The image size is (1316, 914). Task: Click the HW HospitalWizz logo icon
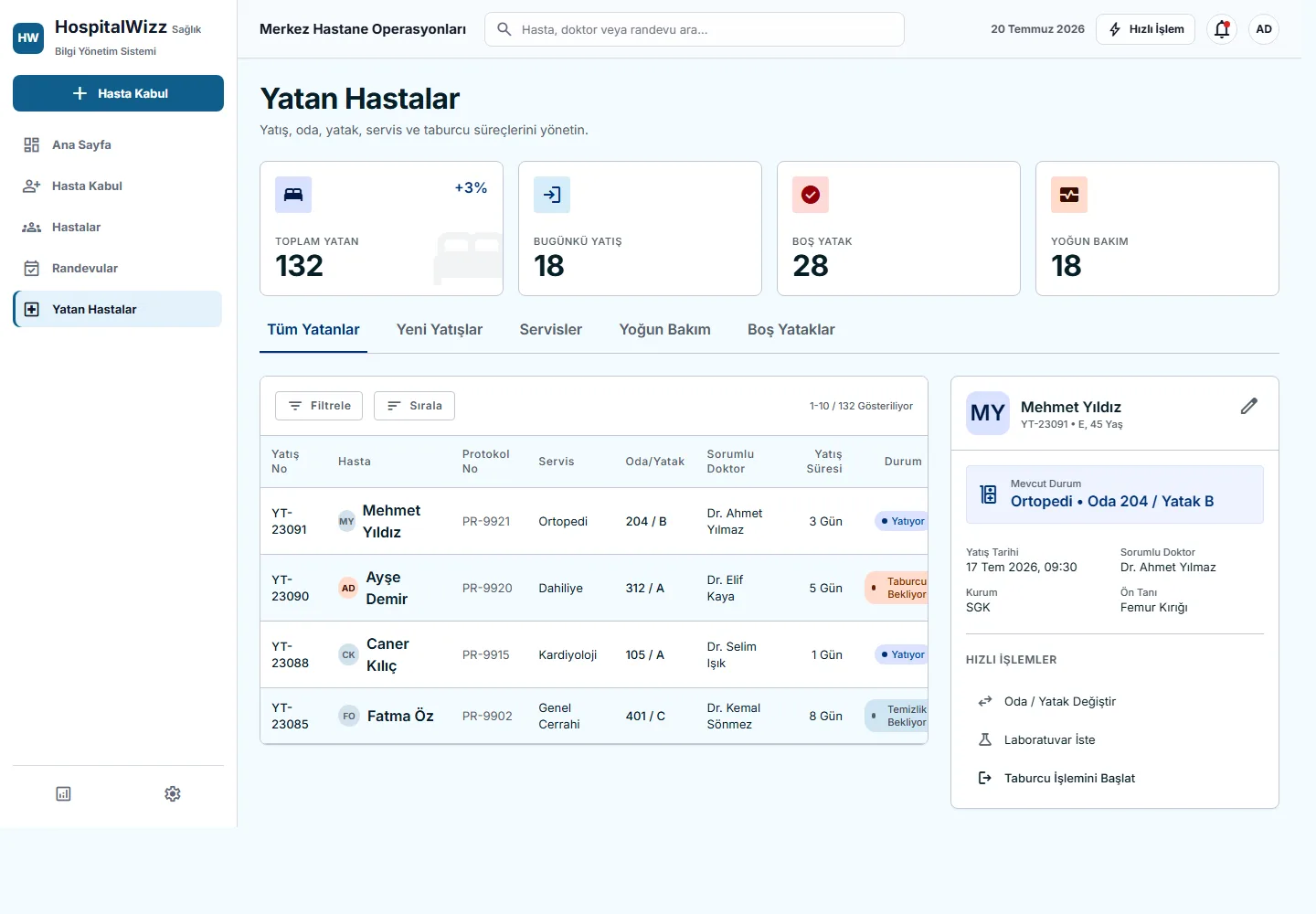pos(28,38)
